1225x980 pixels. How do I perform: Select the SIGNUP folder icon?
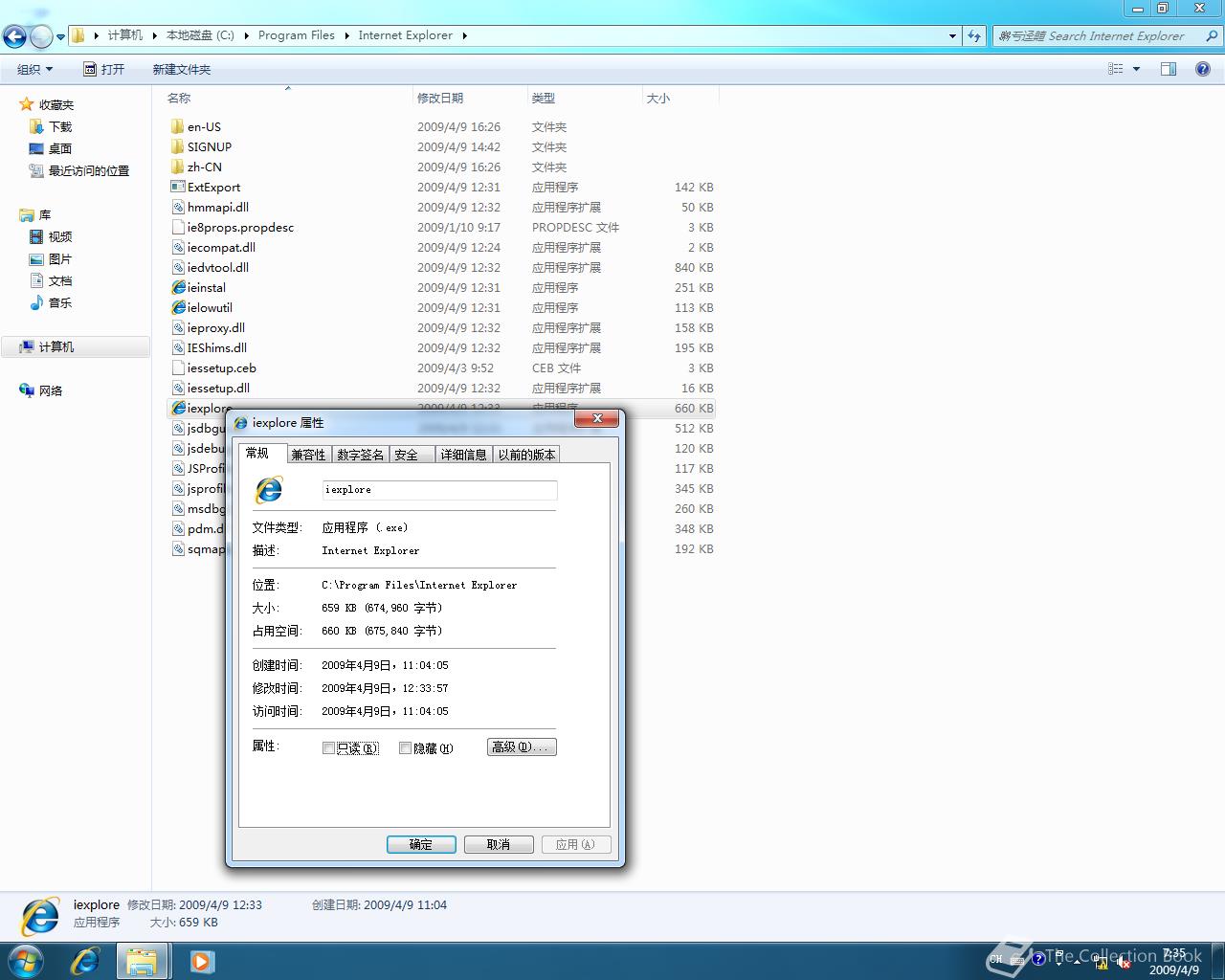pos(177,146)
